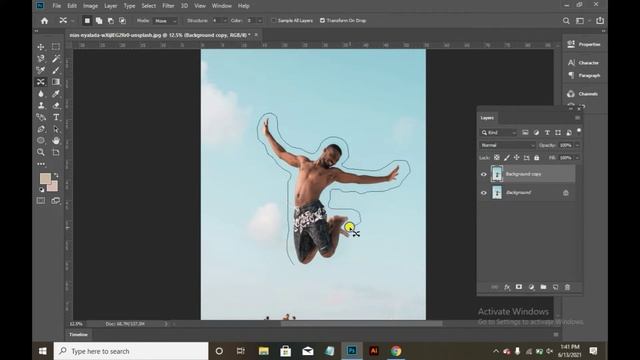Add a layer mask
640x360 pixels.
519,287
